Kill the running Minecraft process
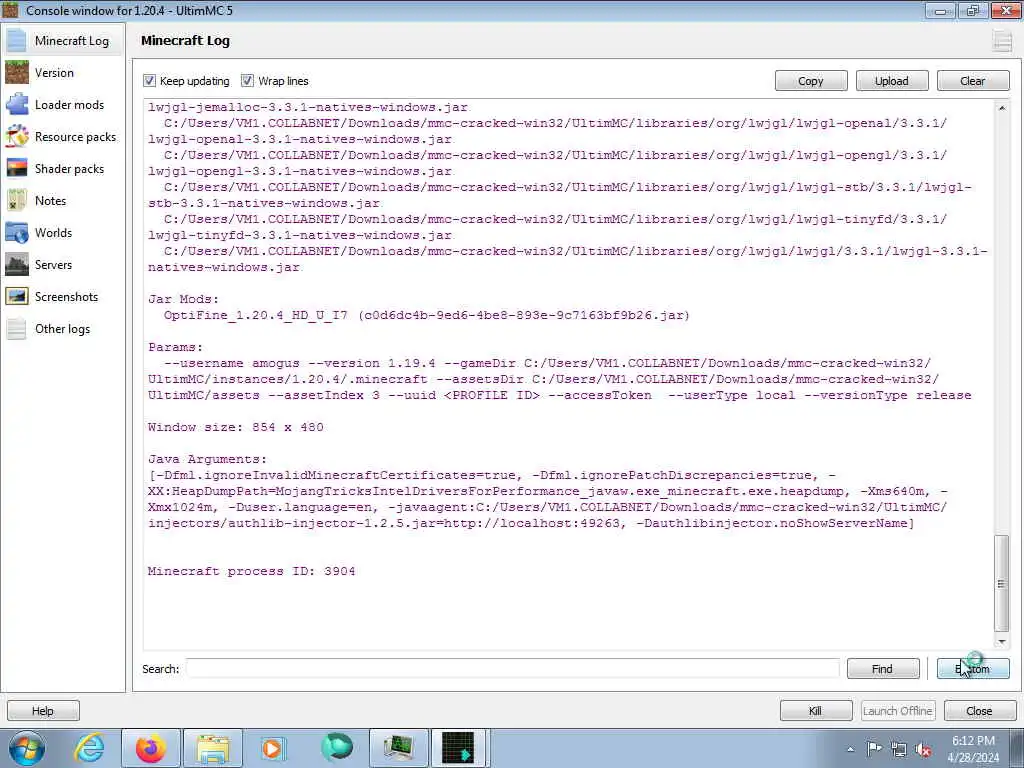The image size is (1024, 768). click(x=816, y=711)
